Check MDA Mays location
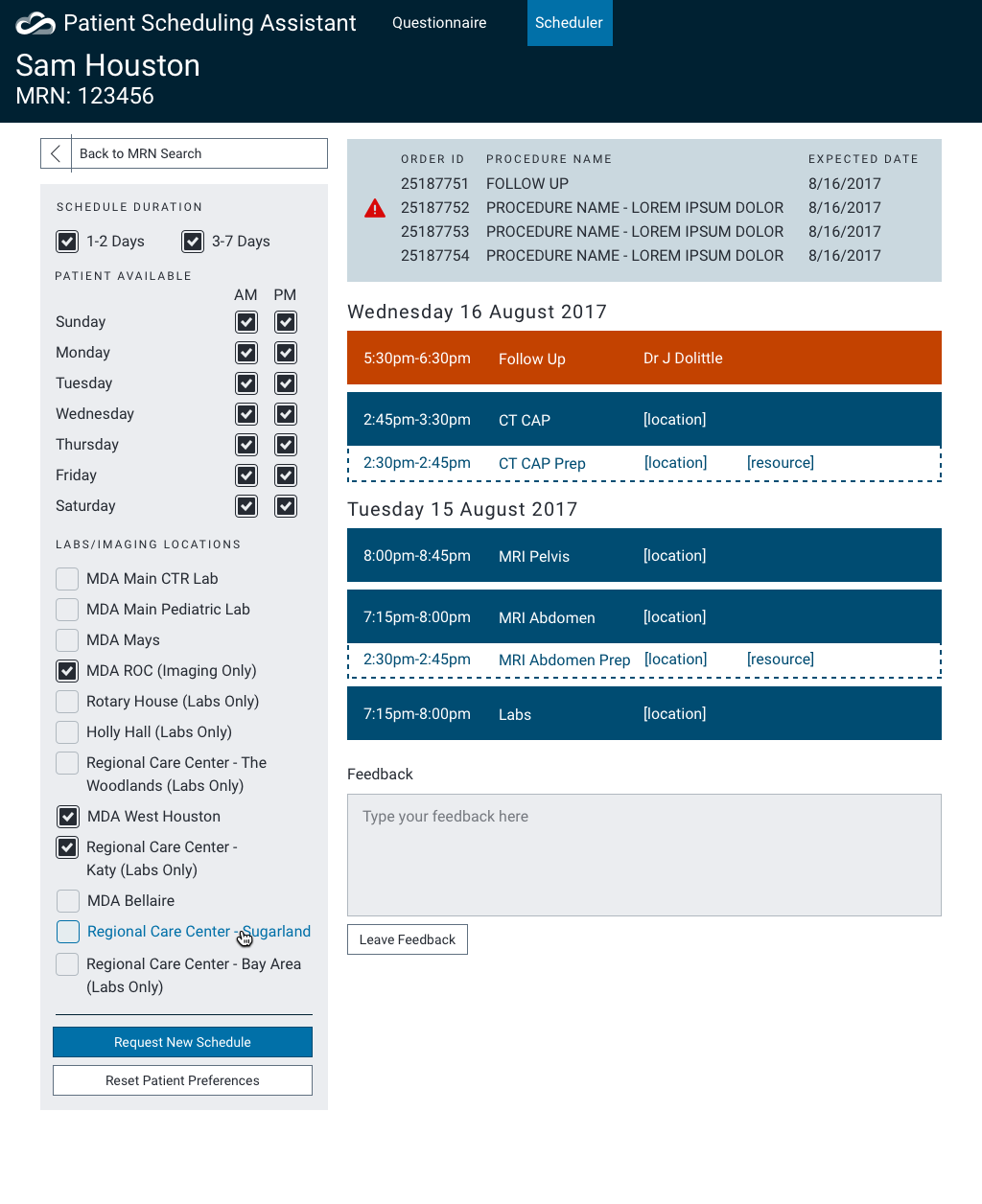 pyautogui.click(x=67, y=640)
